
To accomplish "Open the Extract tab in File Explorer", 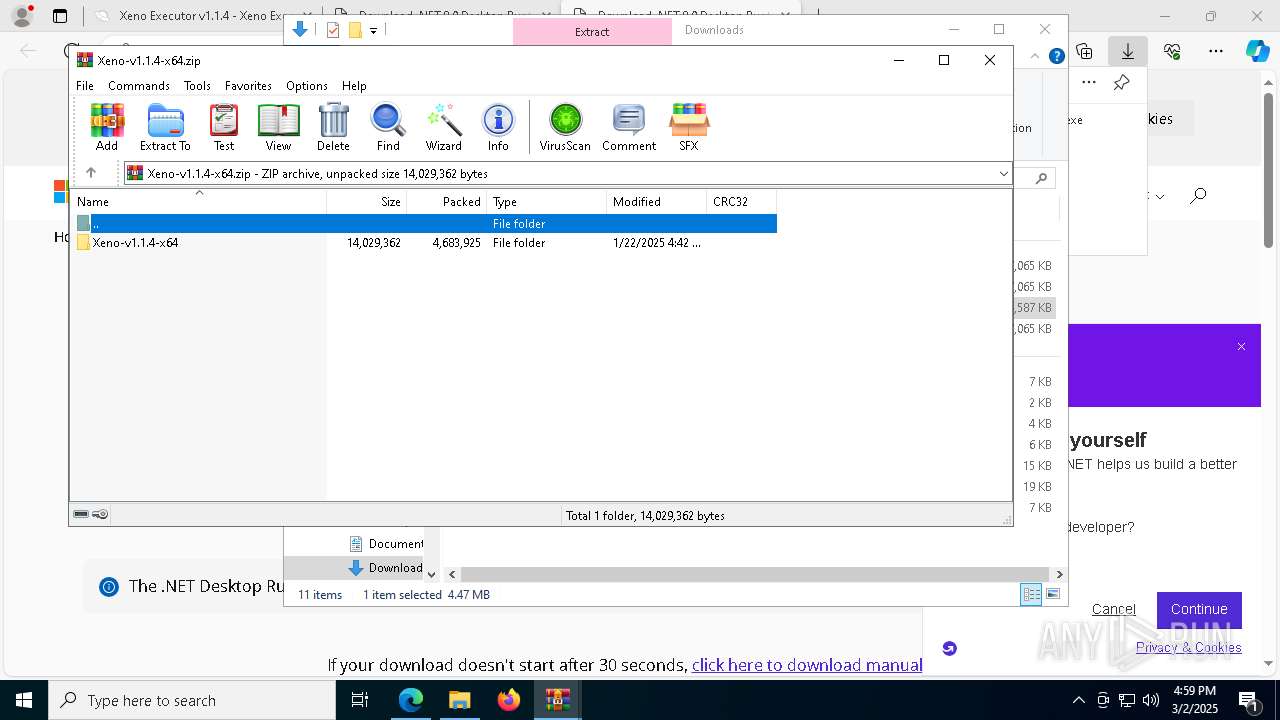I will point(592,31).
